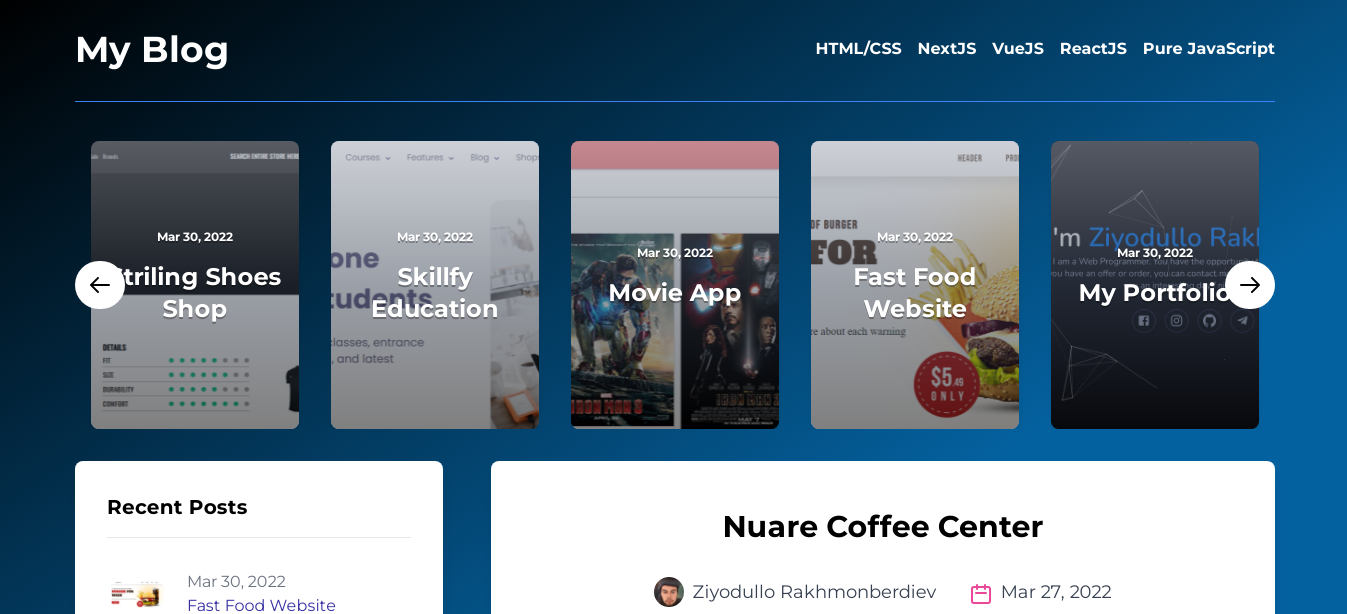Open the HTML/CSS category
The width and height of the screenshot is (1347, 614).
coord(858,49)
